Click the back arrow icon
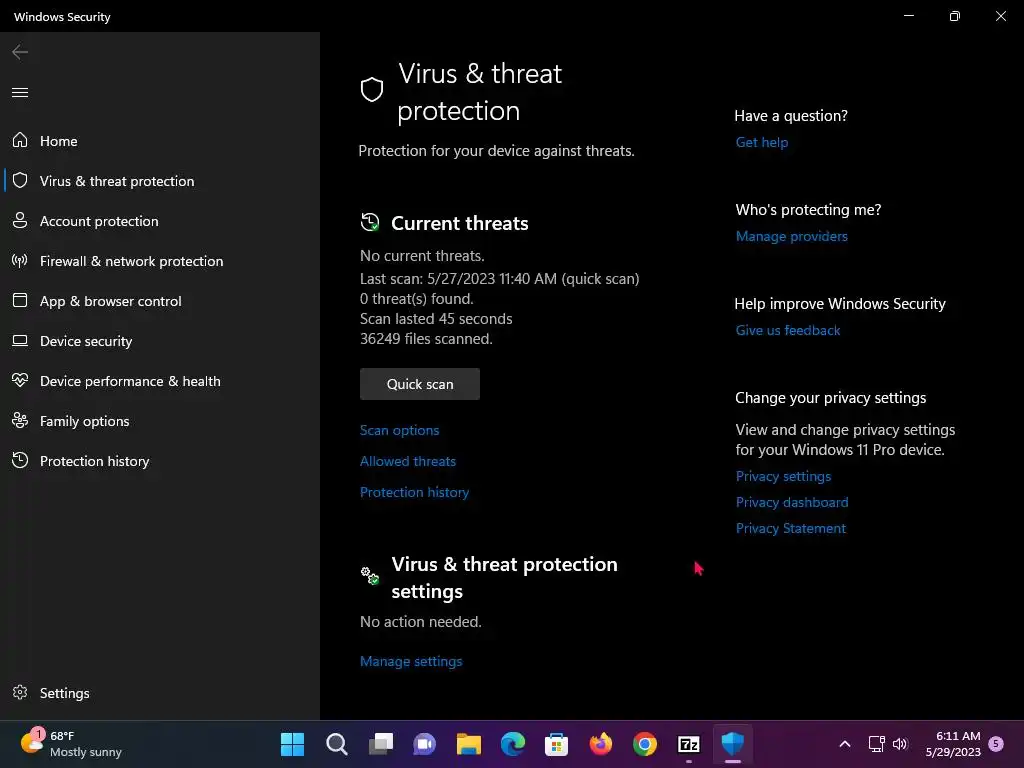This screenshot has height=768, width=1024. tap(20, 52)
